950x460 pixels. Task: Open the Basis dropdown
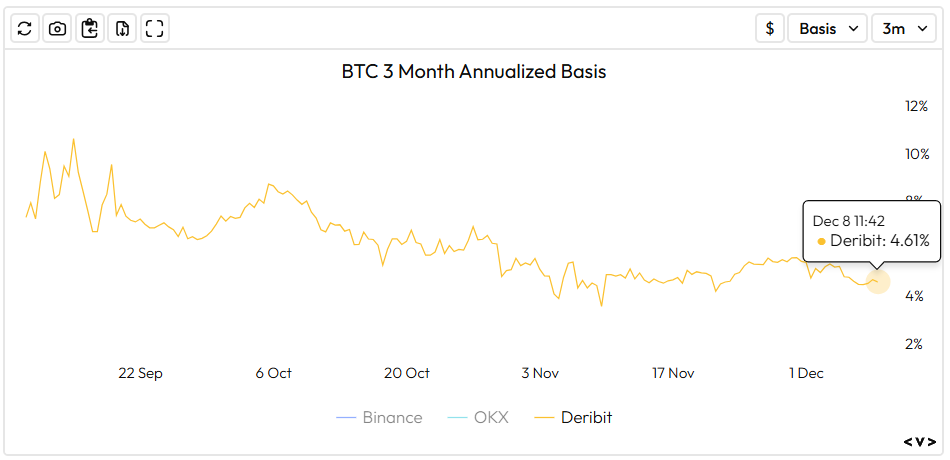(x=828, y=28)
